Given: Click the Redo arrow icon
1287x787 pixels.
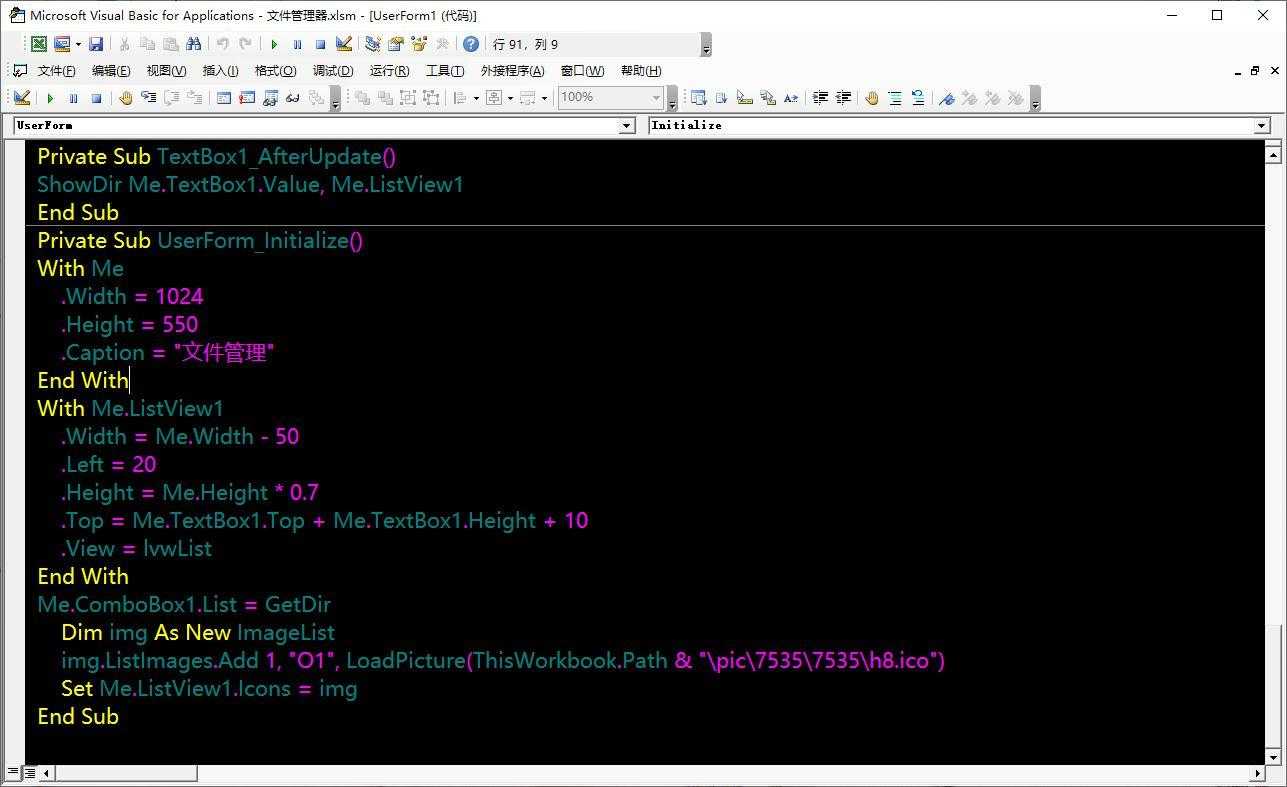Looking at the screenshot, I should click(245, 44).
